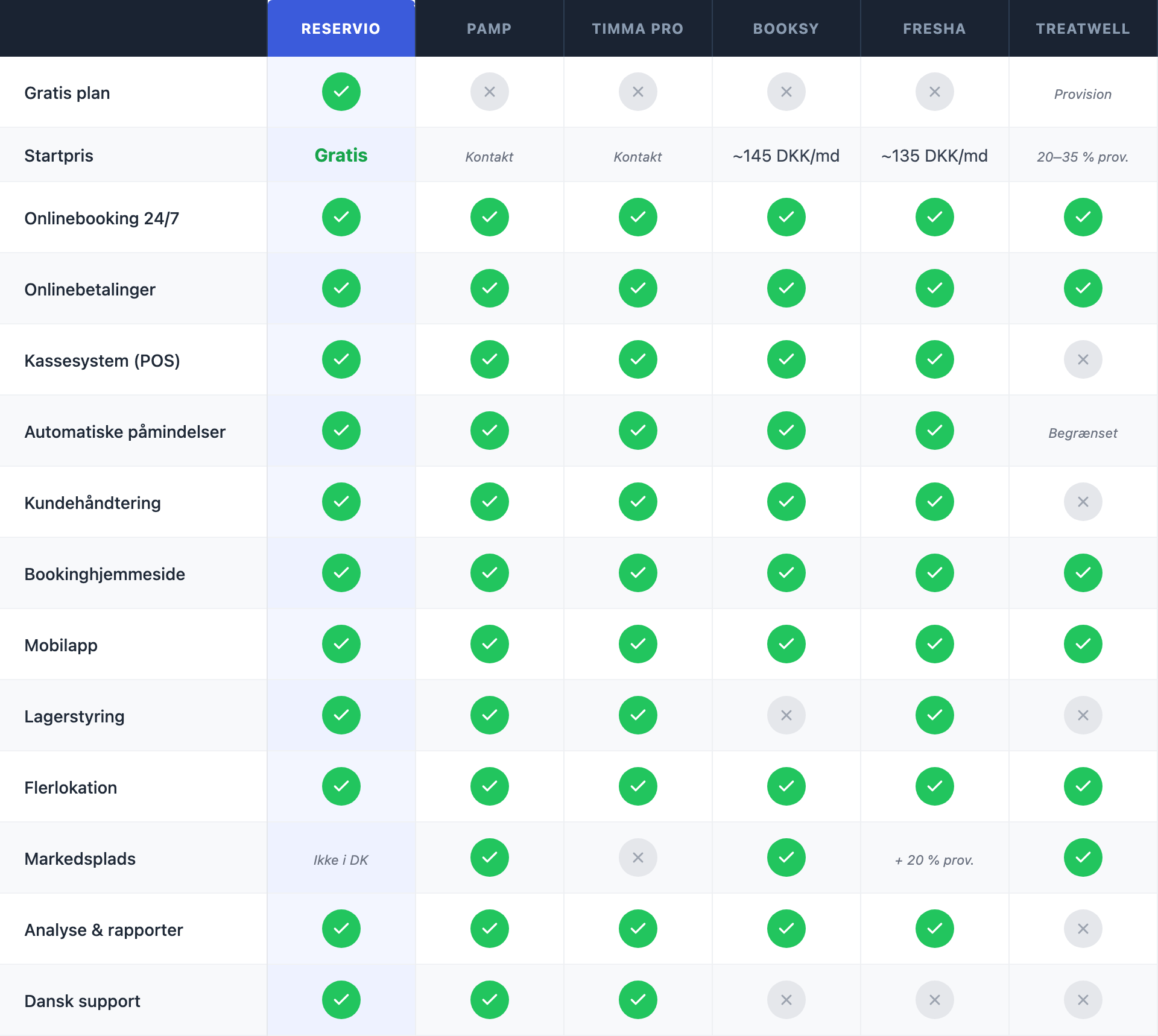The image size is (1158, 1036).
Task: Click Pamp's X icon in Gratis plan row
Action: coord(490,92)
